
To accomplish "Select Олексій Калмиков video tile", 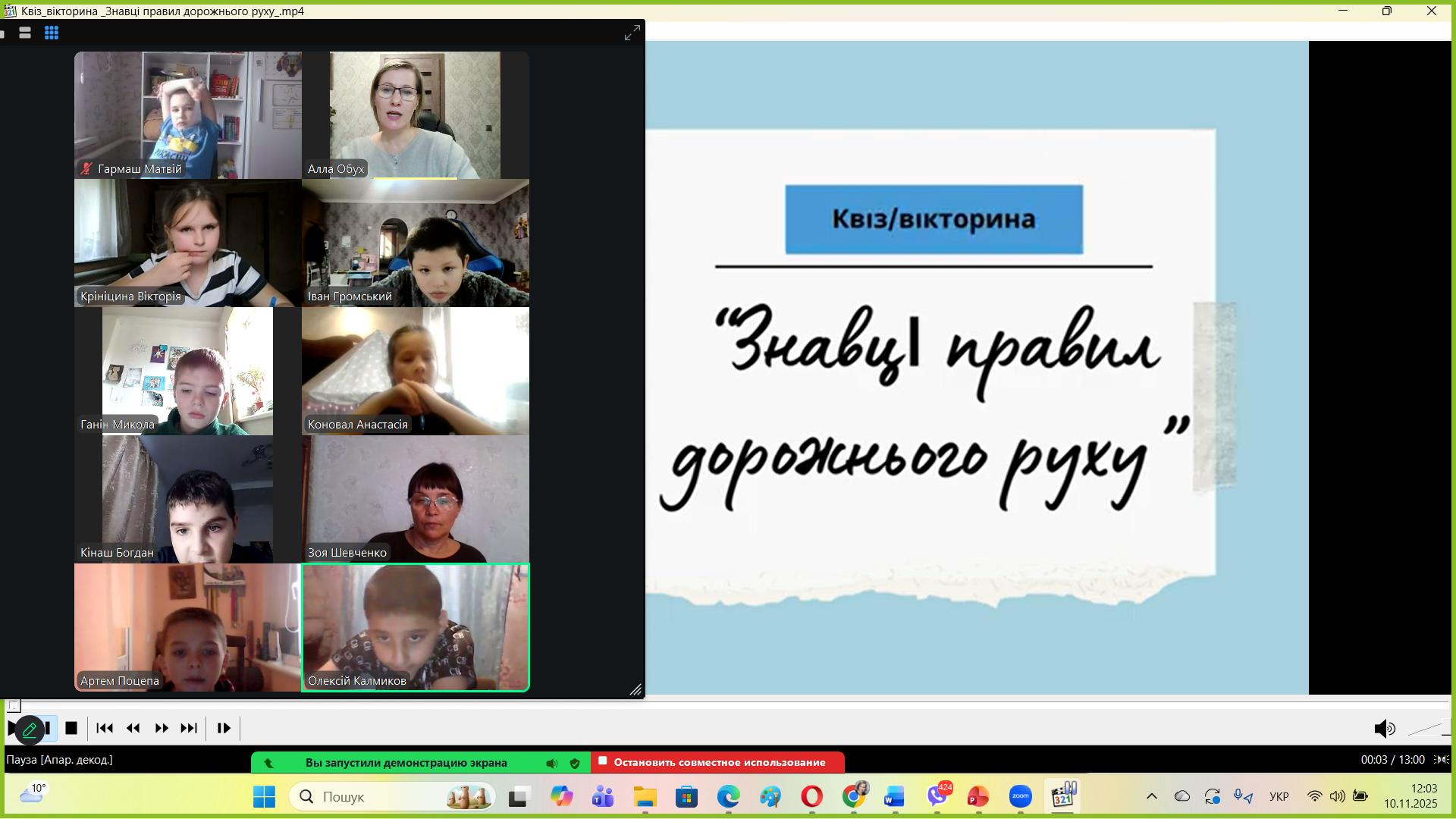I will (416, 627).
